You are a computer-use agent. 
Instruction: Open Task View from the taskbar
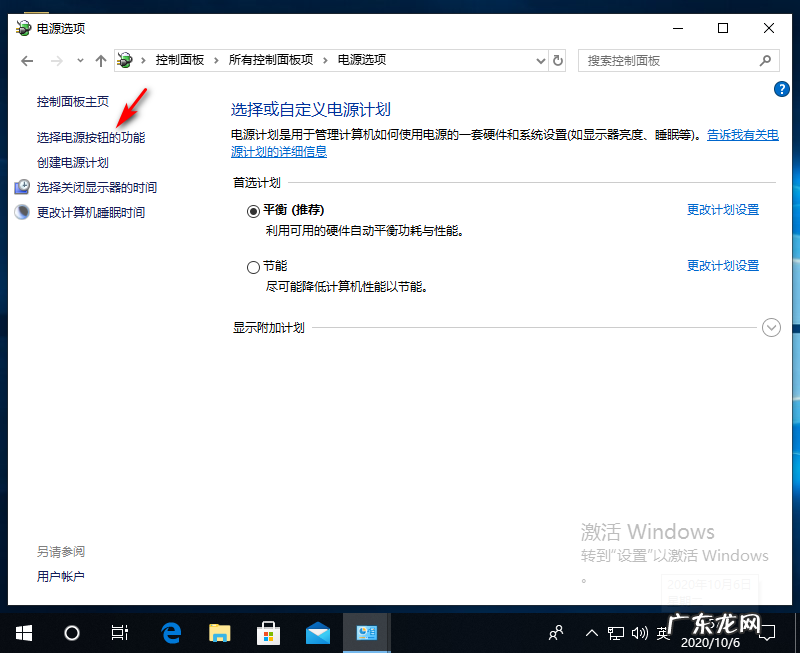120,632
